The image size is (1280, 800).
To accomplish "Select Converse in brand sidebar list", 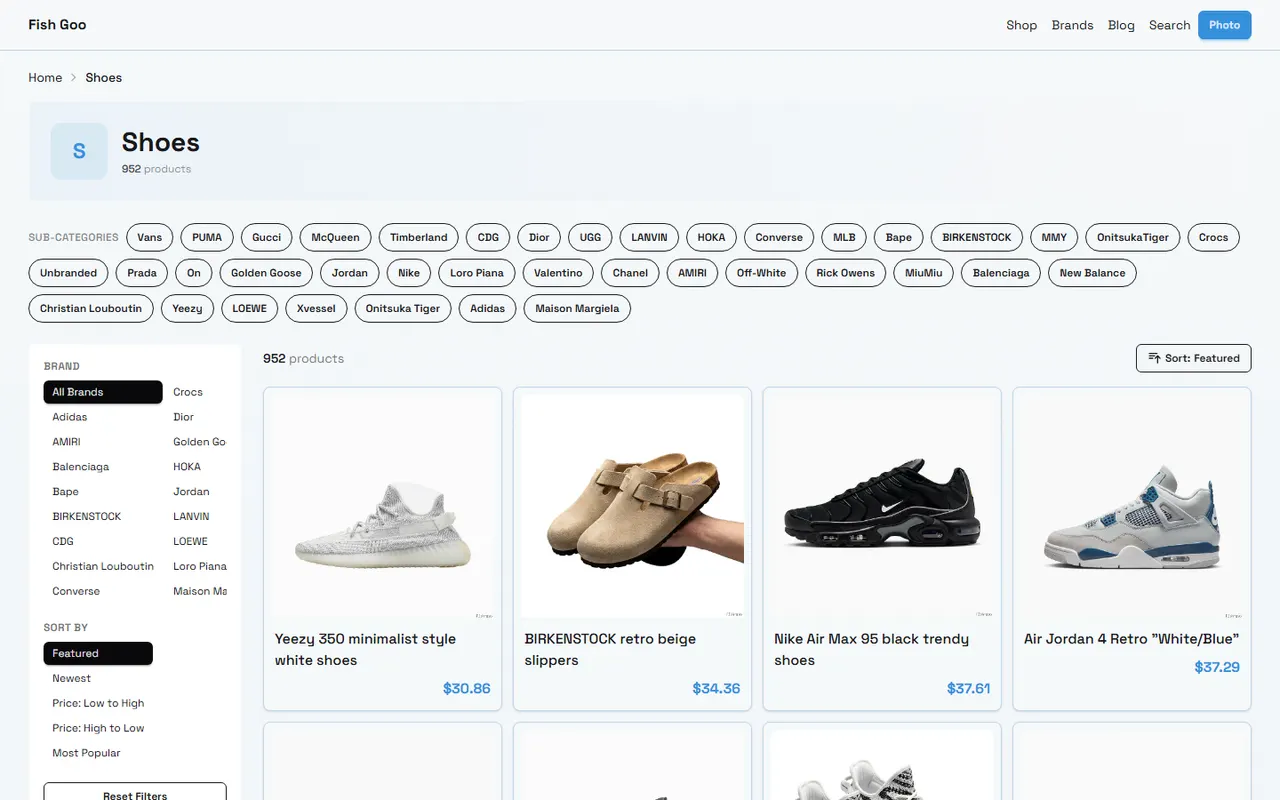I will (103, 591).
